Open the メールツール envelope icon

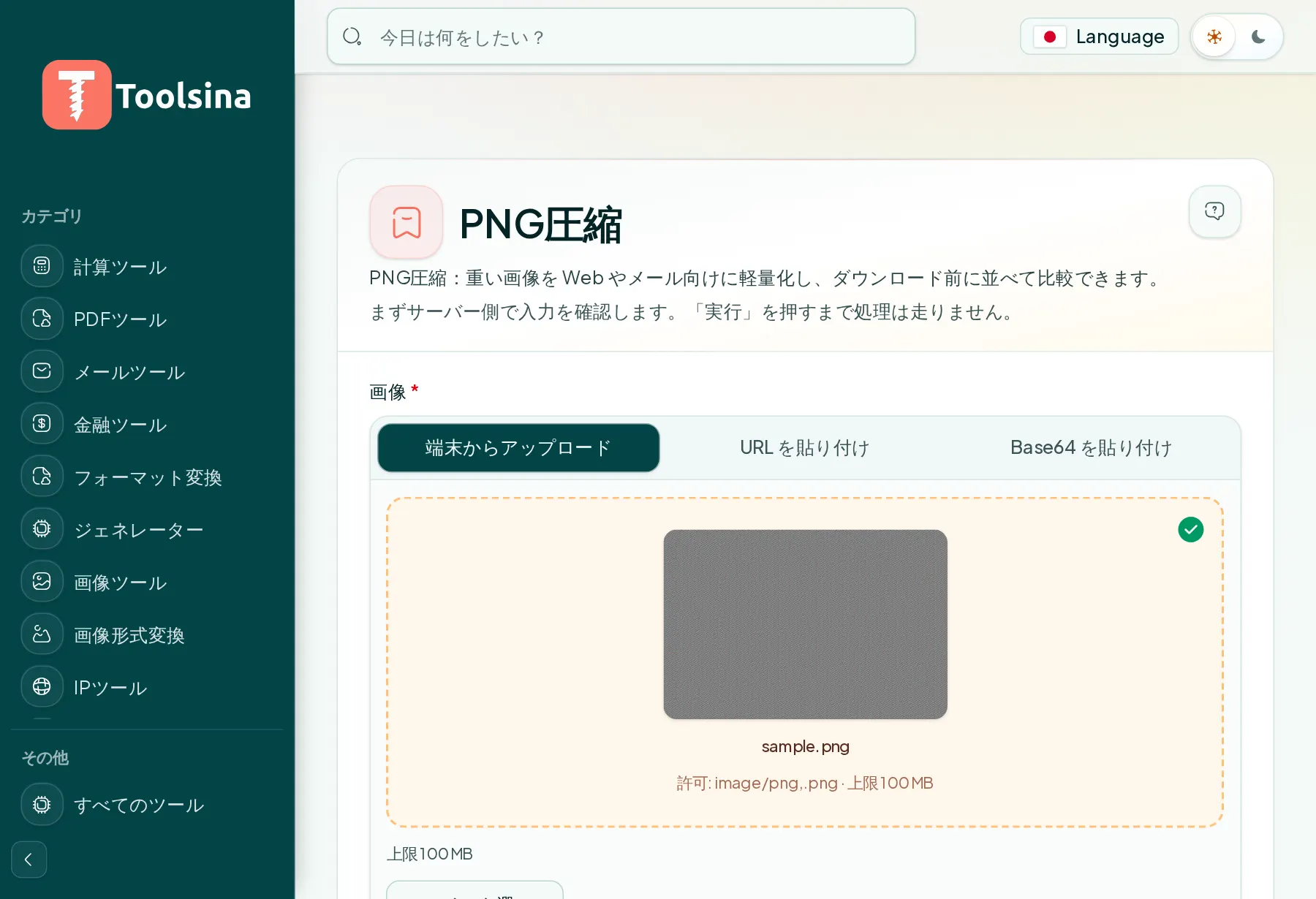point(42,371)
